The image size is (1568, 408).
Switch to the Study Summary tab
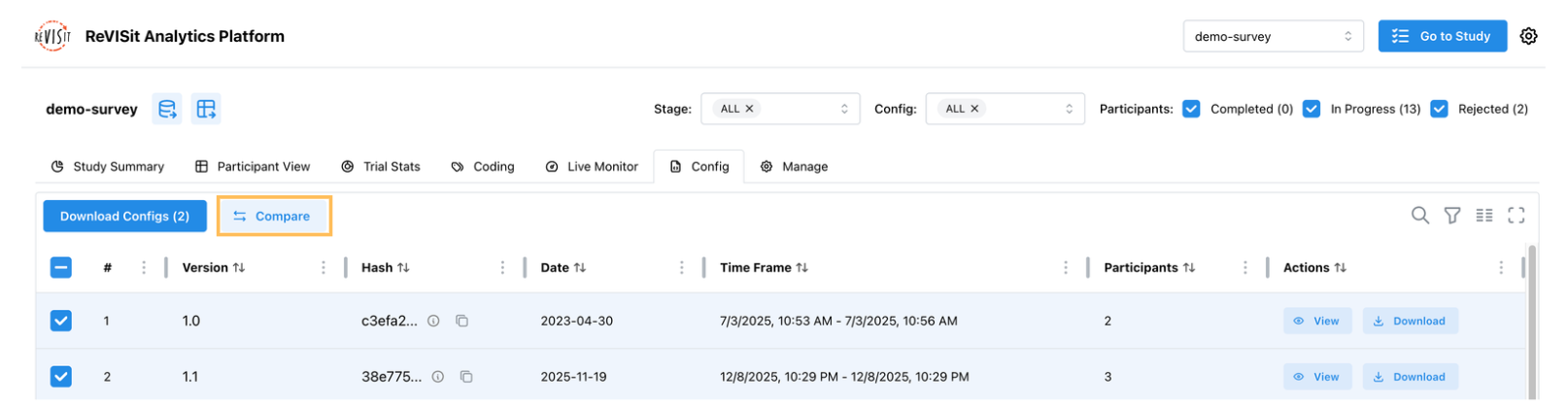(x=107, y=167)
